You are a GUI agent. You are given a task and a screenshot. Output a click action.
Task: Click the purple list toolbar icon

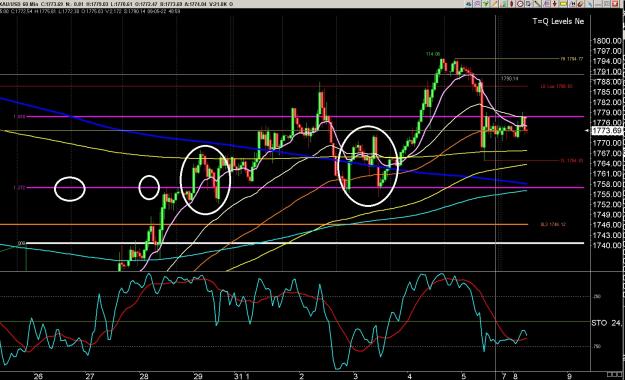click(x=546, y=4)
